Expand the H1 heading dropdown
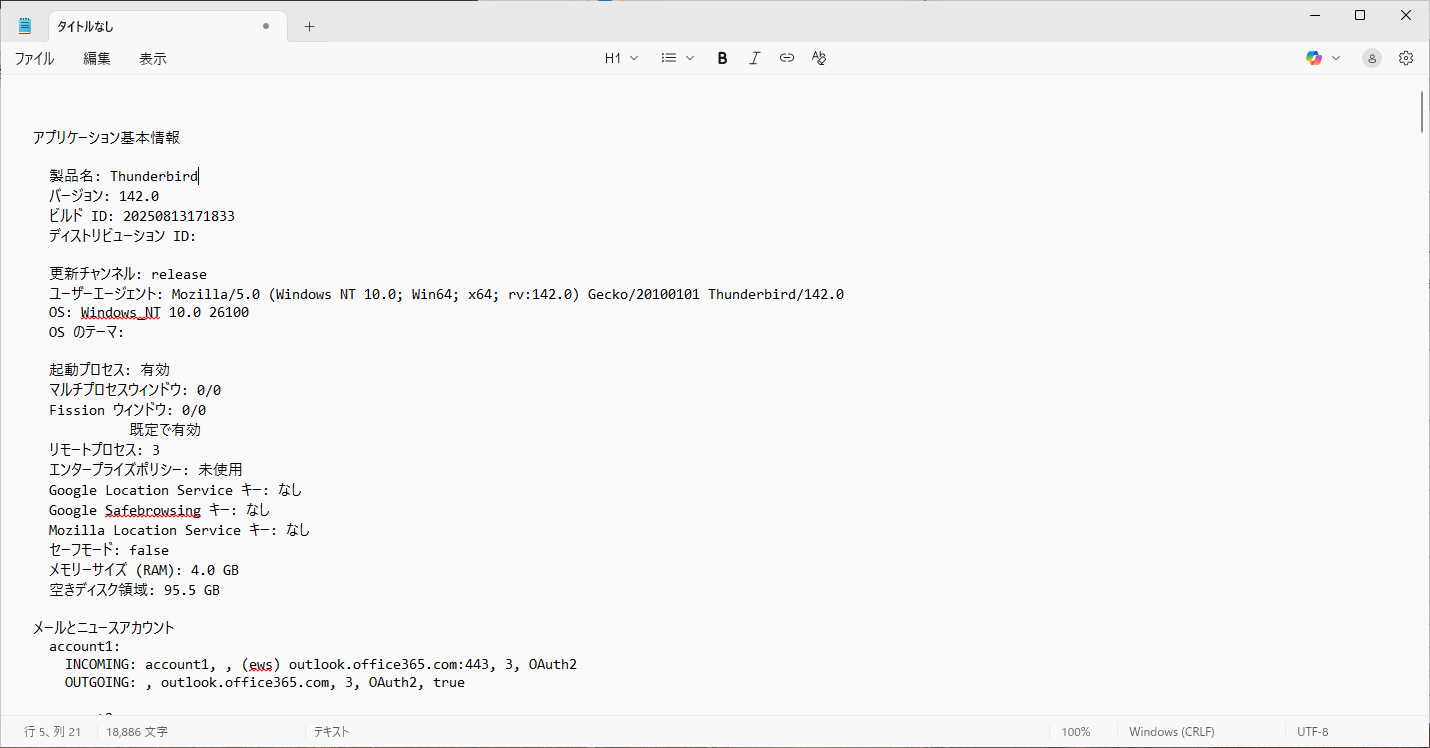Screen dimensions: 1430x748 pyautogui.click(x=621, y=58)
